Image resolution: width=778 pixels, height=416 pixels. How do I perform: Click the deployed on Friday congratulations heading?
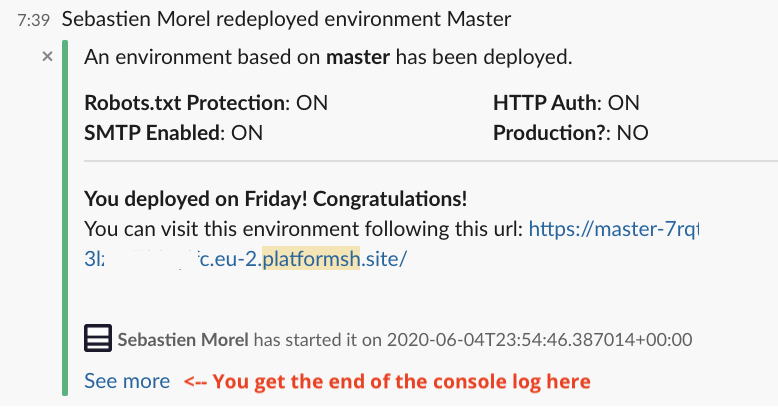click(275, 199)
